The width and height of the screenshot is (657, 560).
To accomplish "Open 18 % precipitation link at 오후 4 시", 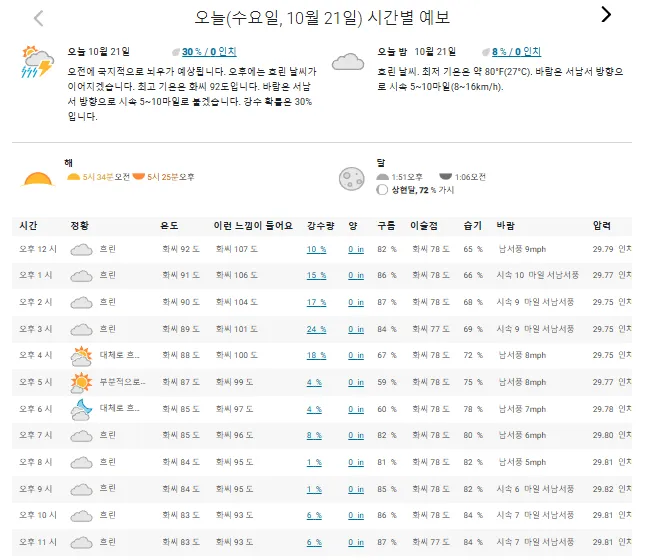I will [316, 355].
